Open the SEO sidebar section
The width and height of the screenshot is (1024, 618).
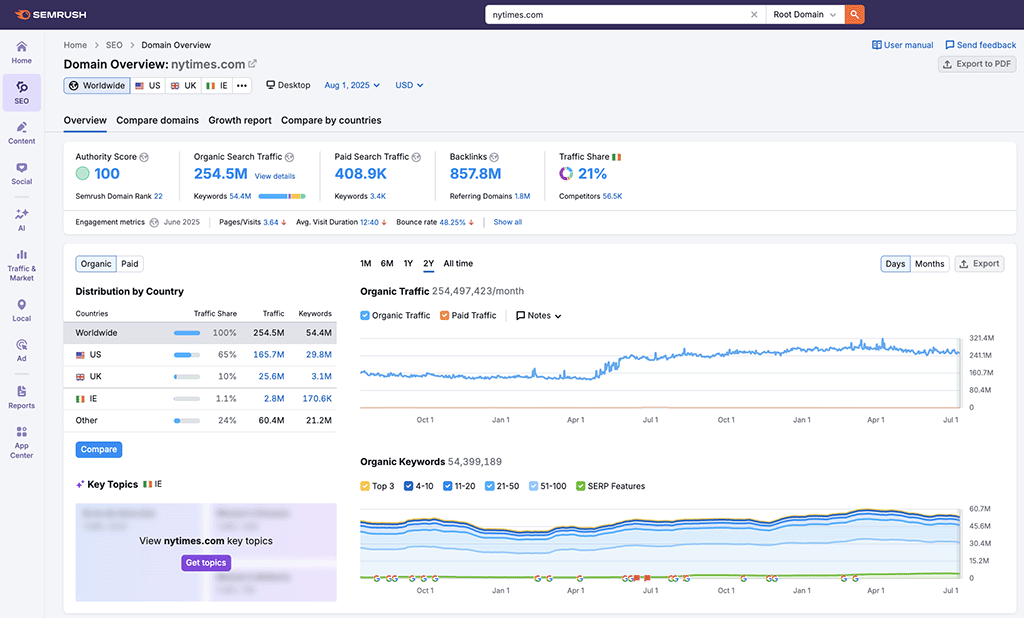click(x=22, y=92)
